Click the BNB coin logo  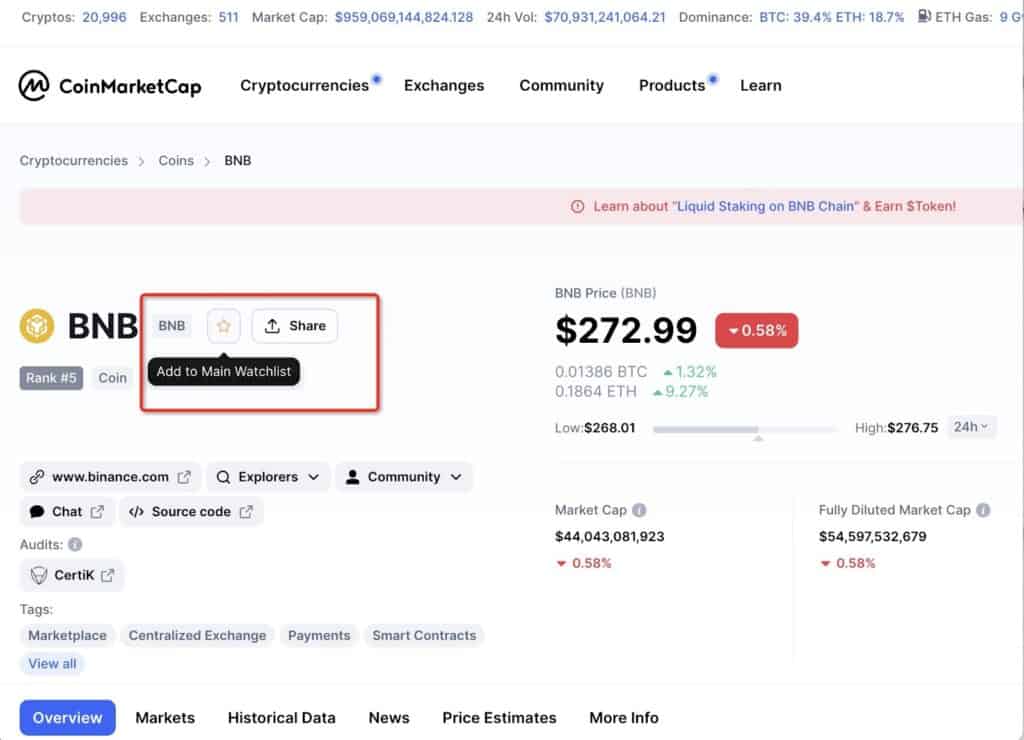pos(37,326)
